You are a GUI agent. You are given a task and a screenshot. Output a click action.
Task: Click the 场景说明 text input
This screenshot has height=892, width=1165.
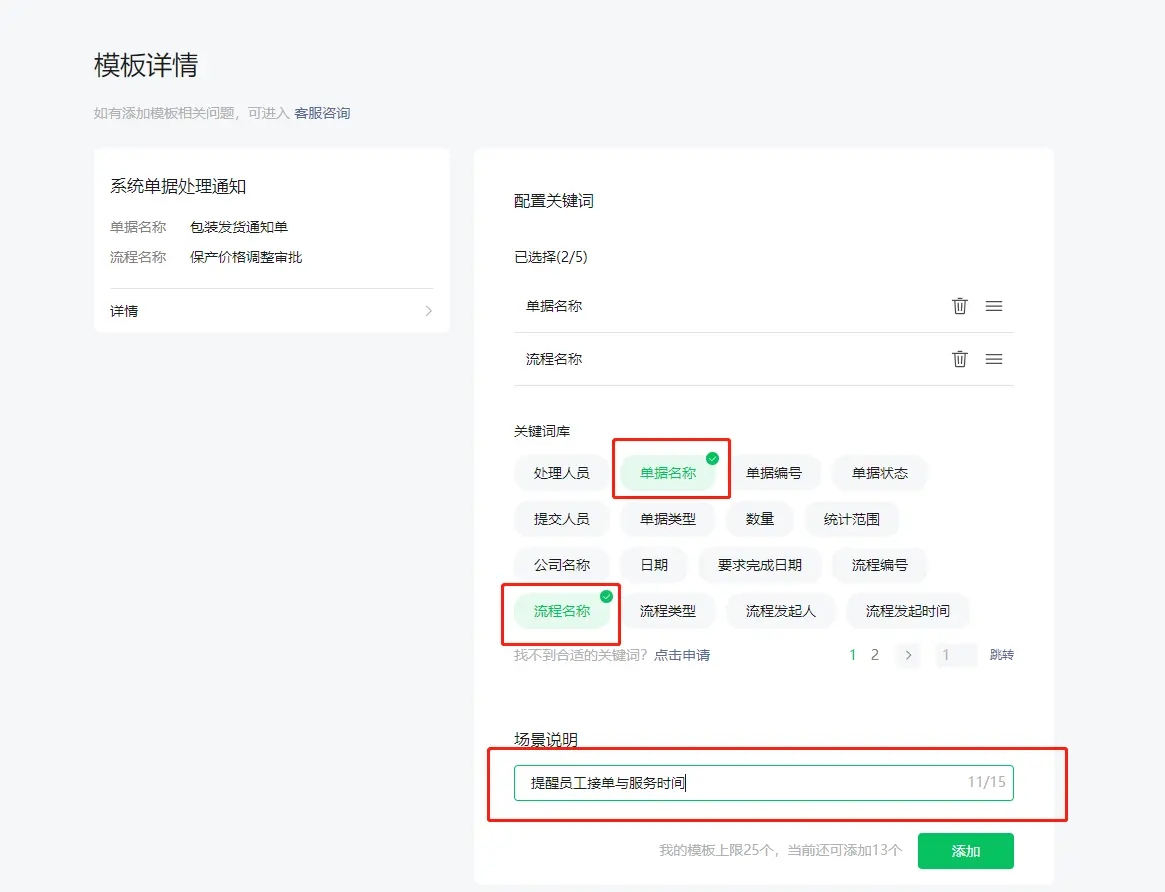pos(740,783)
